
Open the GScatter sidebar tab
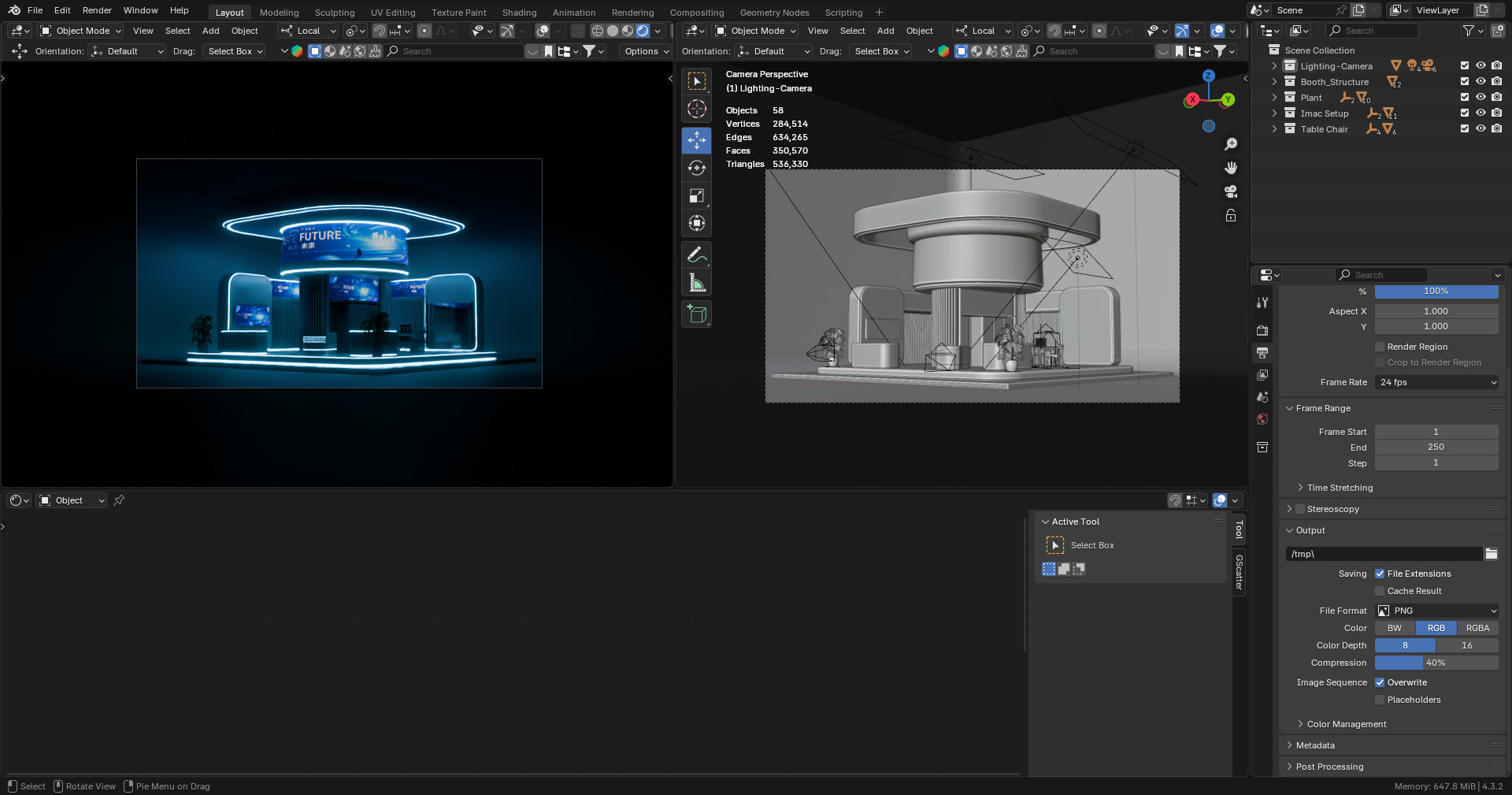pyautogui.click(x=1239, y=572)
